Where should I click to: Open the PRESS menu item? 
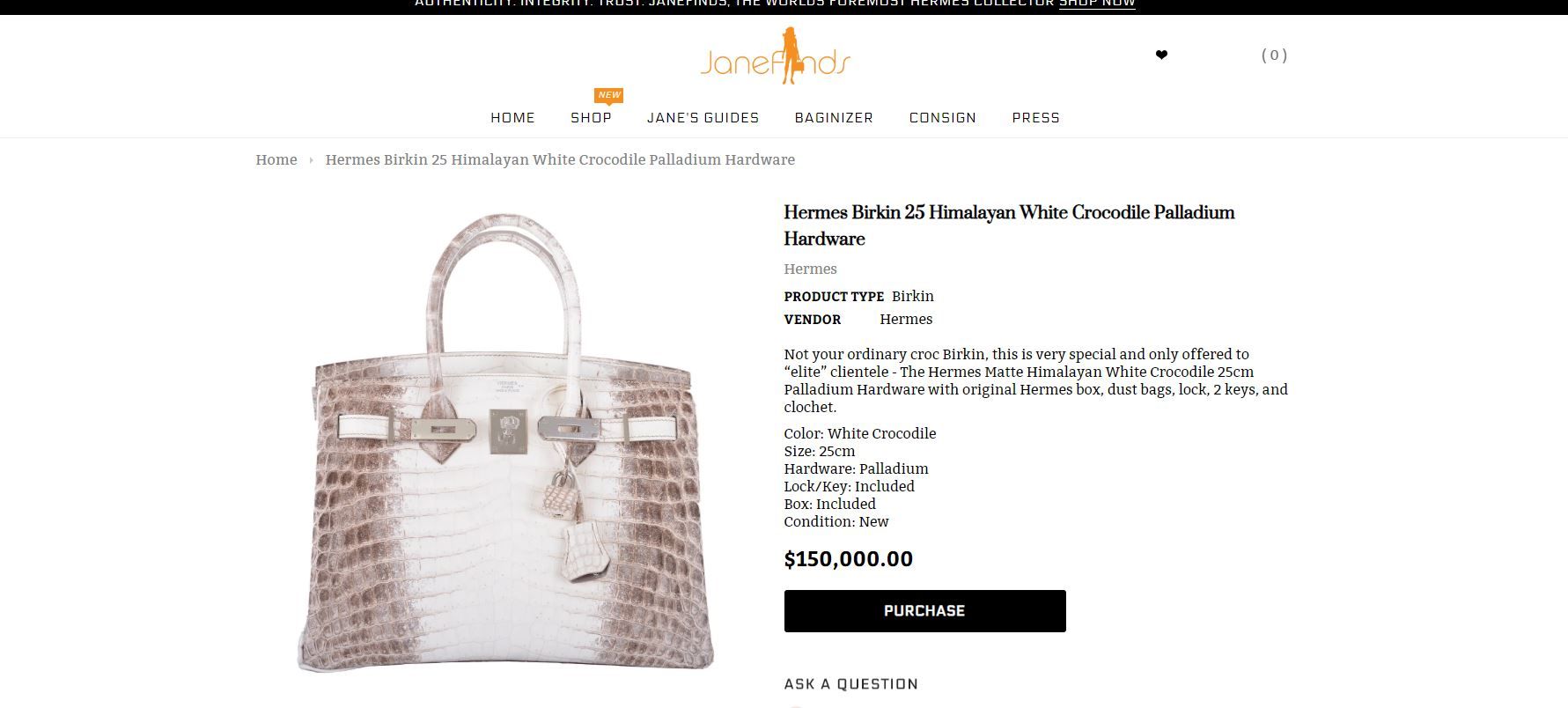tap(1036, 118)
